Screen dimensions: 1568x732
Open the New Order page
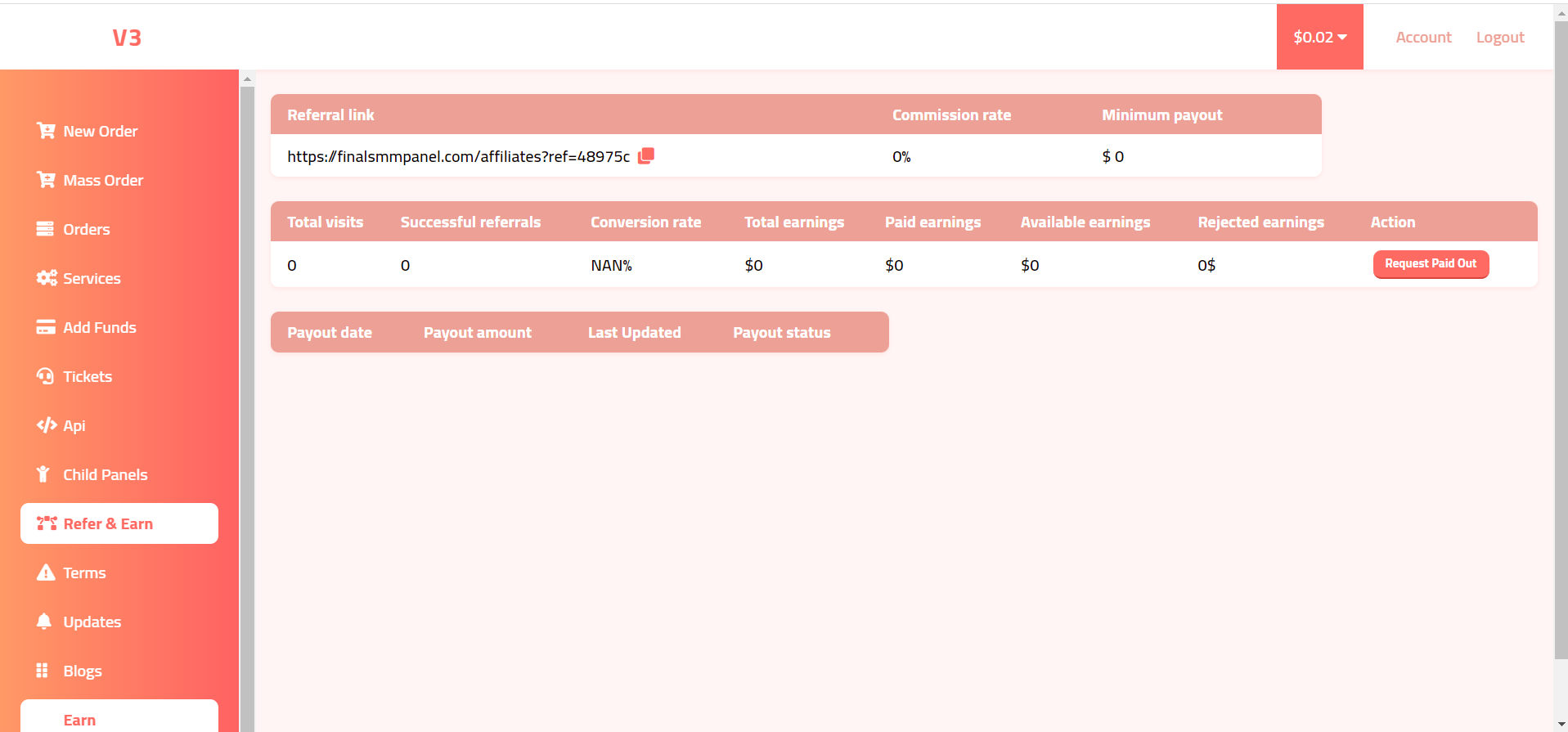pyautogui.click(x=119, y=131)
